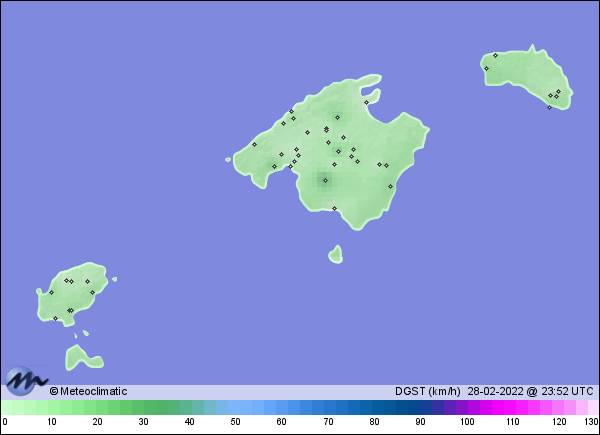Image resolution: width=600 pixels, height=435 pixels.
Task: Click the scale value 80
Action: [375, 422]
